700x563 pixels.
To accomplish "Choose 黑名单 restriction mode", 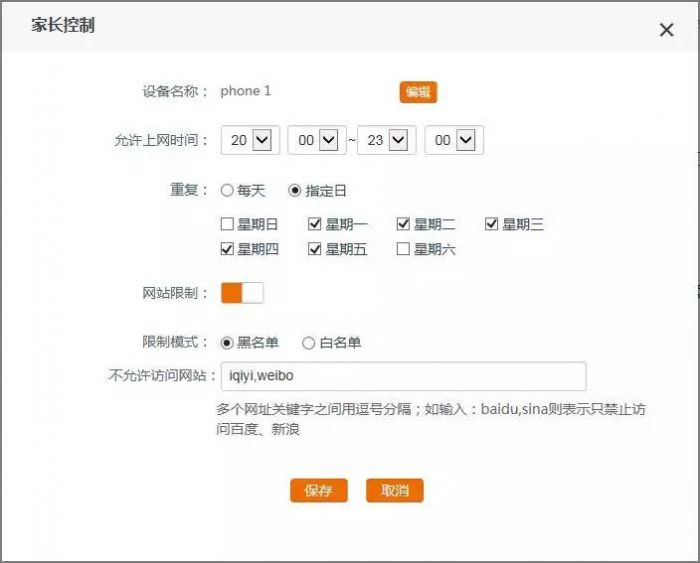I will coord(227,342).
